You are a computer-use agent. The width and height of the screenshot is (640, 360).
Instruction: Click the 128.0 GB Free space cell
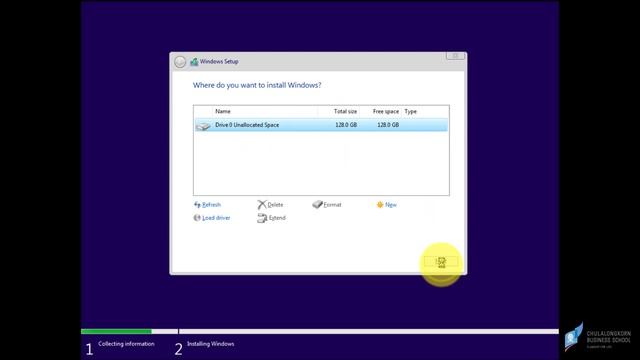(388, 125)
